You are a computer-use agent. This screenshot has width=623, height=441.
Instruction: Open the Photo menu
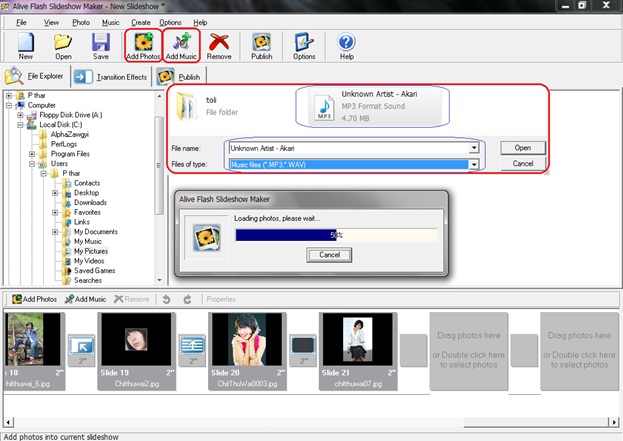pos(81,23)
